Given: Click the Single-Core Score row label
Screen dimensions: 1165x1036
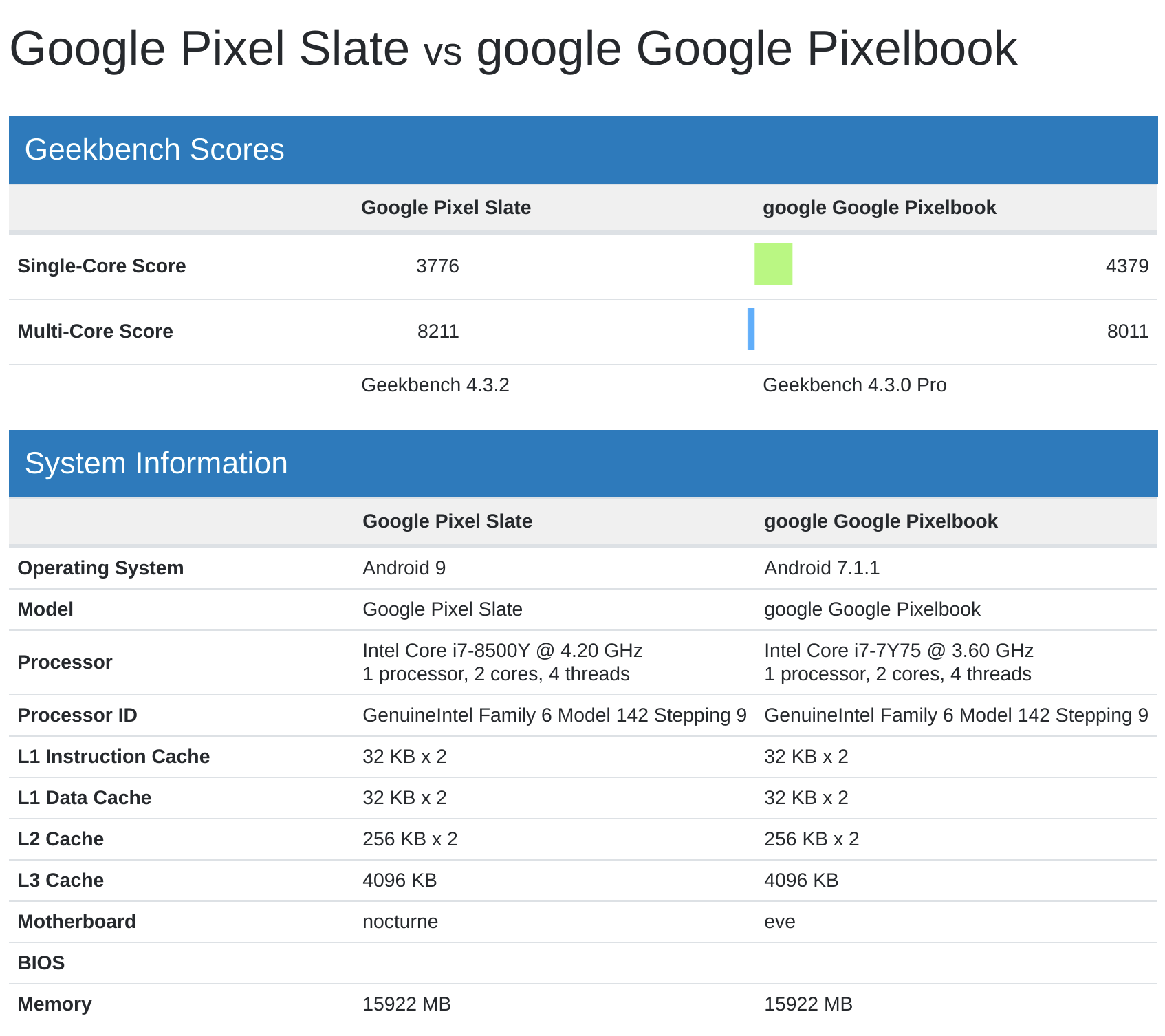Looking at the screenshot, I should [x=102, y=266].
